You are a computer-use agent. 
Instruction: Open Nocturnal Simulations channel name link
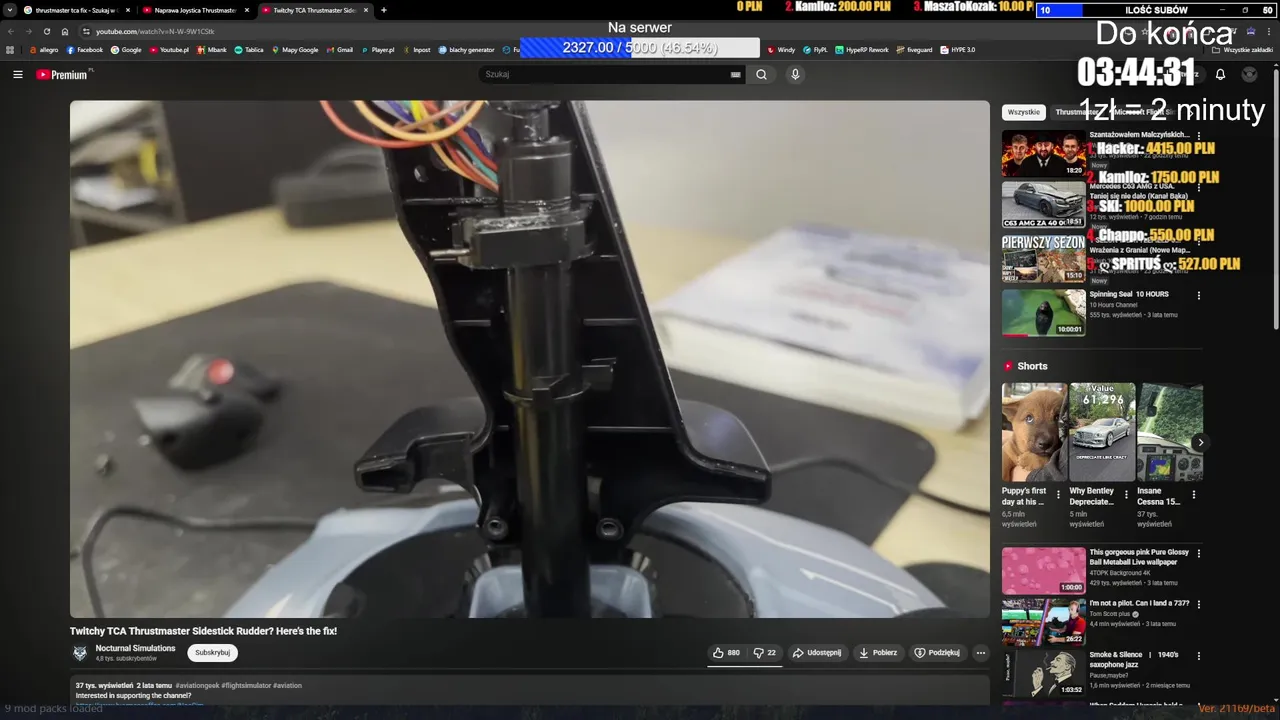point(135,648)
